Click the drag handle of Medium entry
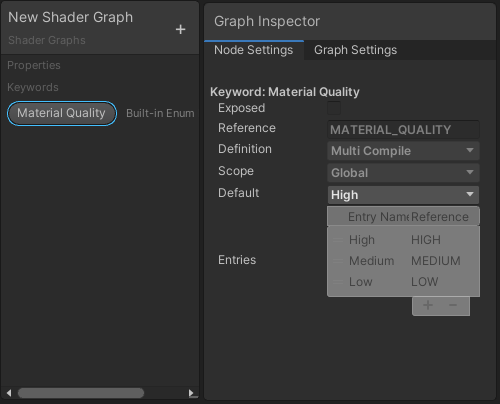Screen dimensions: 500x404 click(x=338, y=261)
